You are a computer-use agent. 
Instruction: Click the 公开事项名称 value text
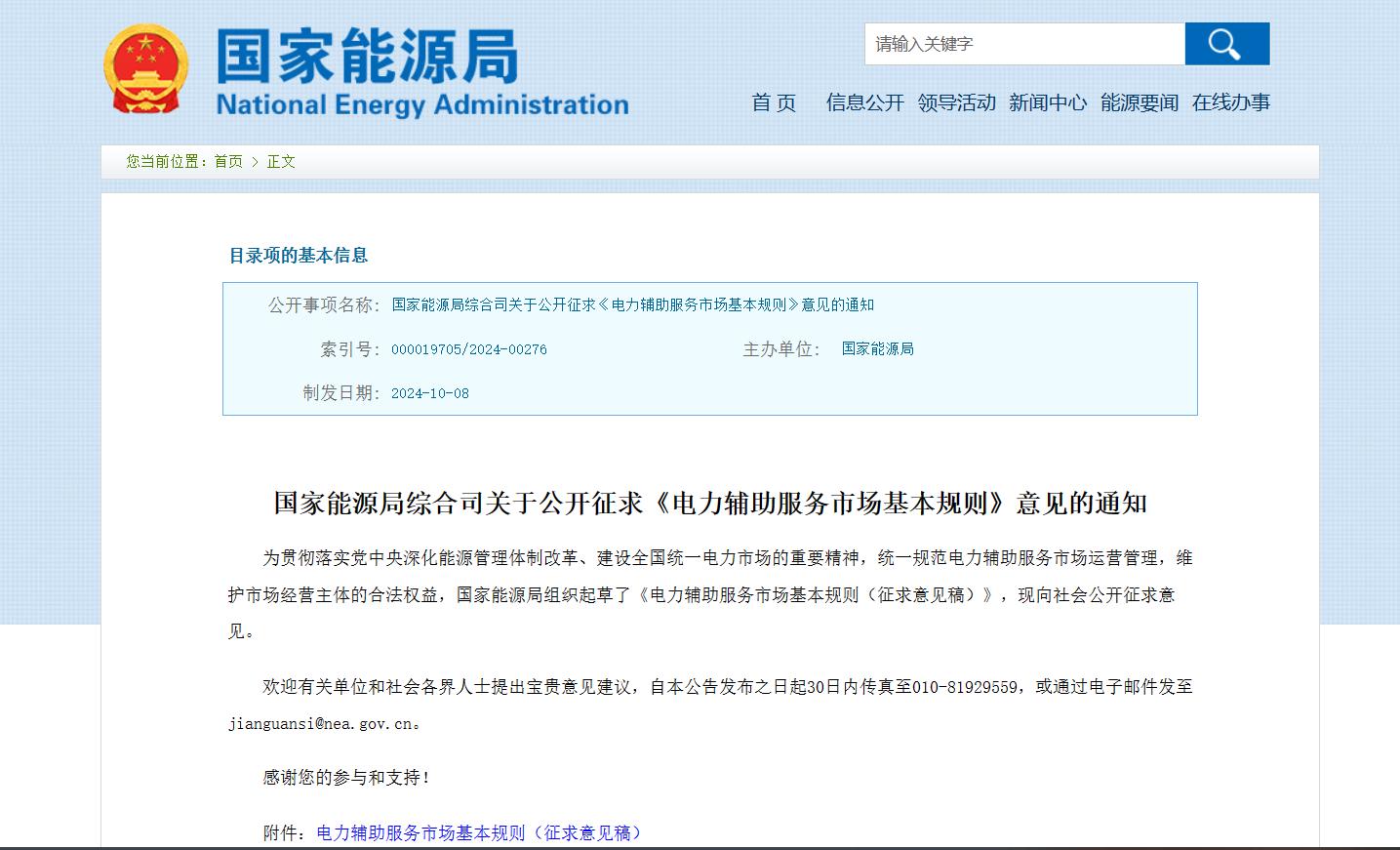pos(633,305)
